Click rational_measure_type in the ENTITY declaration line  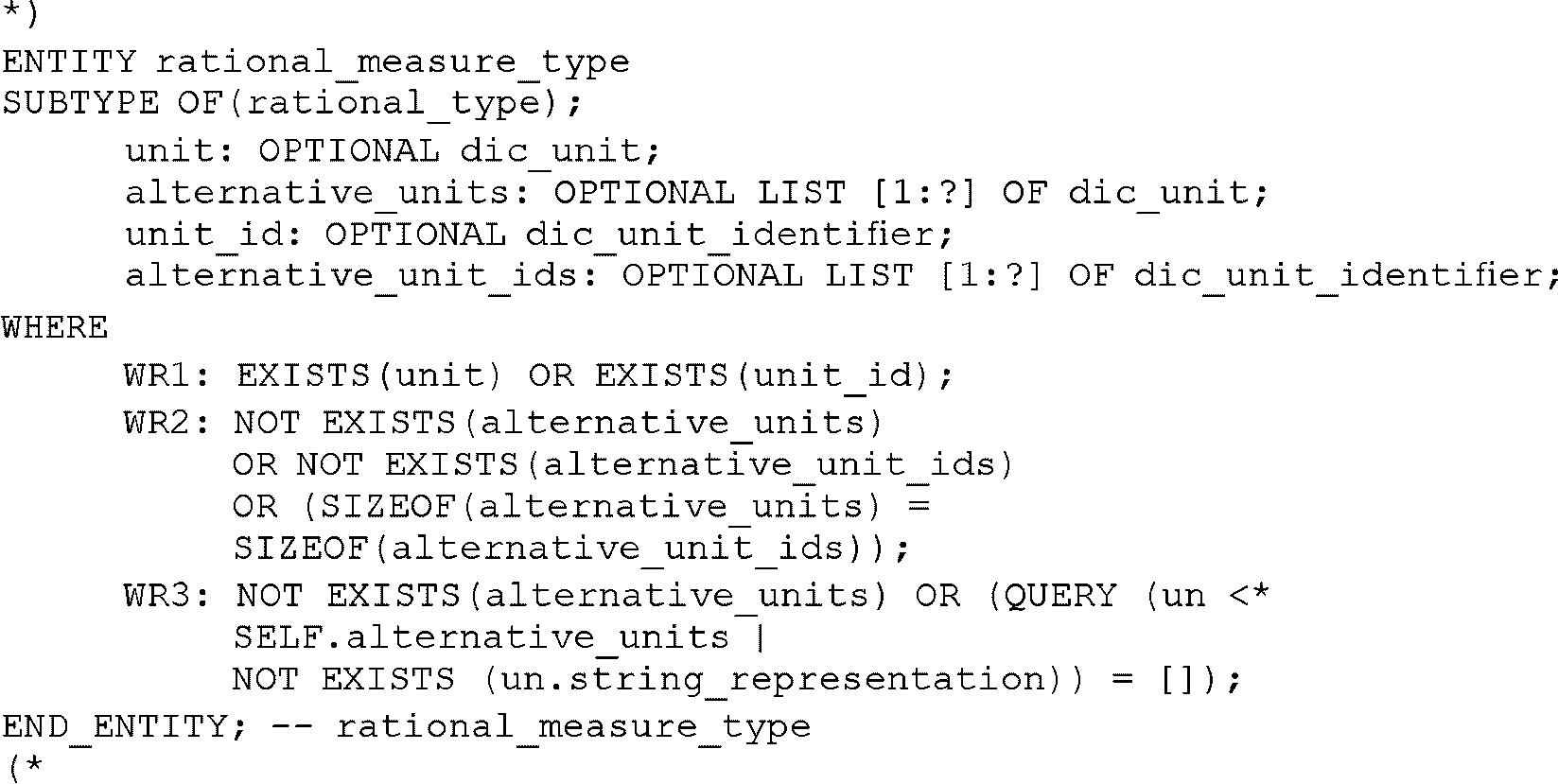pyautogui.click(x=393, y=62)
